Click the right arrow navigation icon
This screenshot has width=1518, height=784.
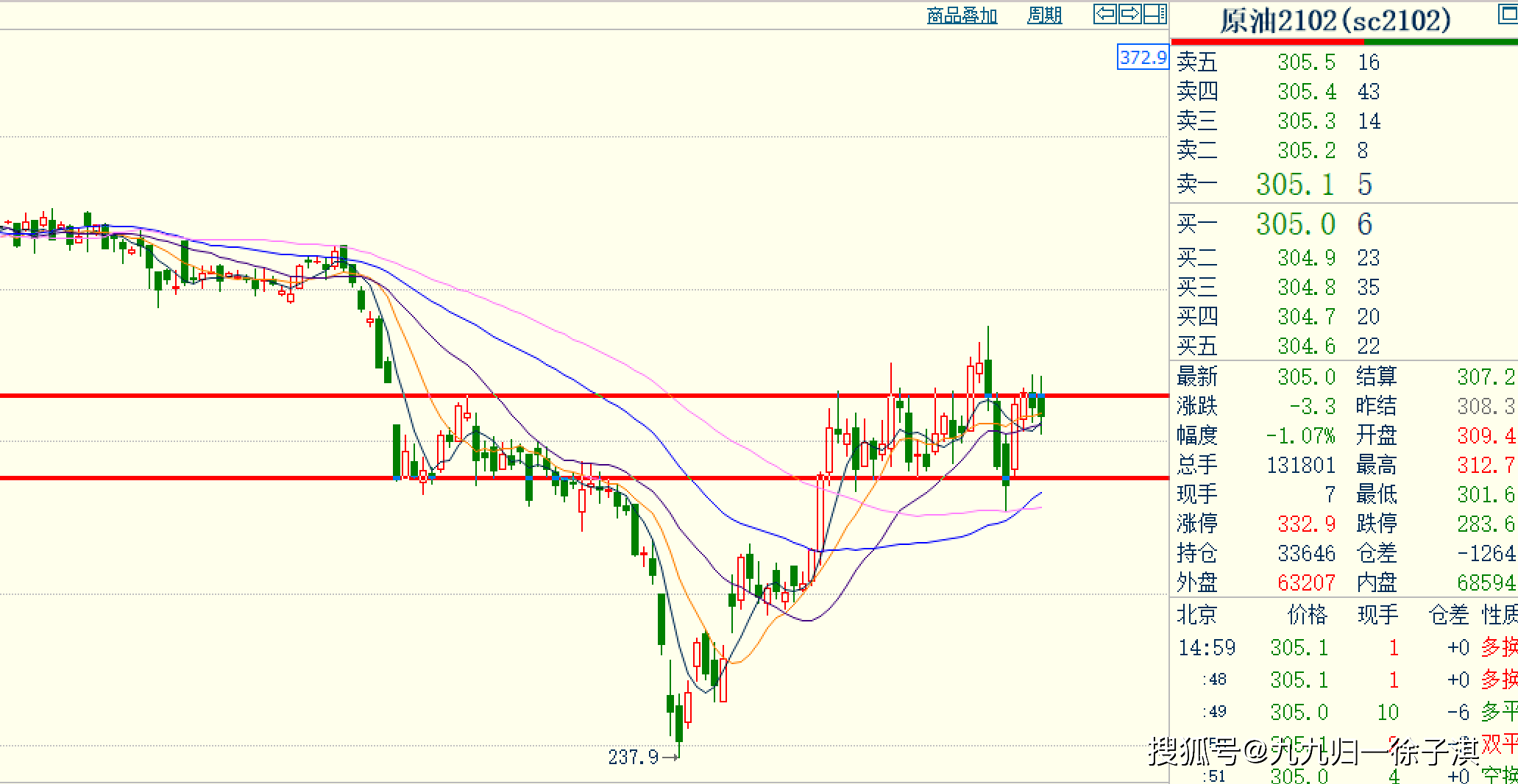(1130, 14)
